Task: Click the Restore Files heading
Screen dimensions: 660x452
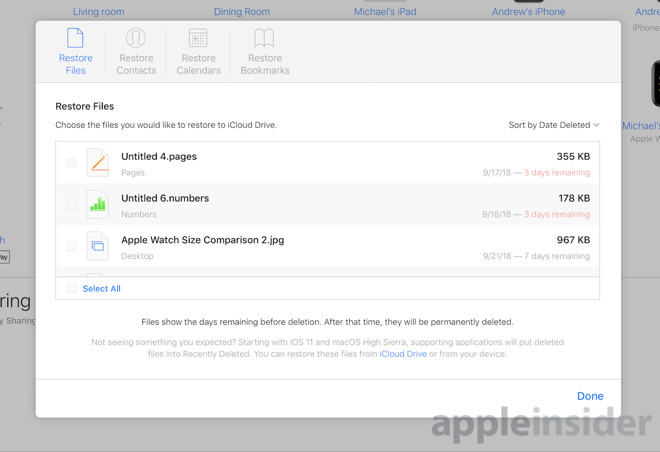Action: coord(85,106)
